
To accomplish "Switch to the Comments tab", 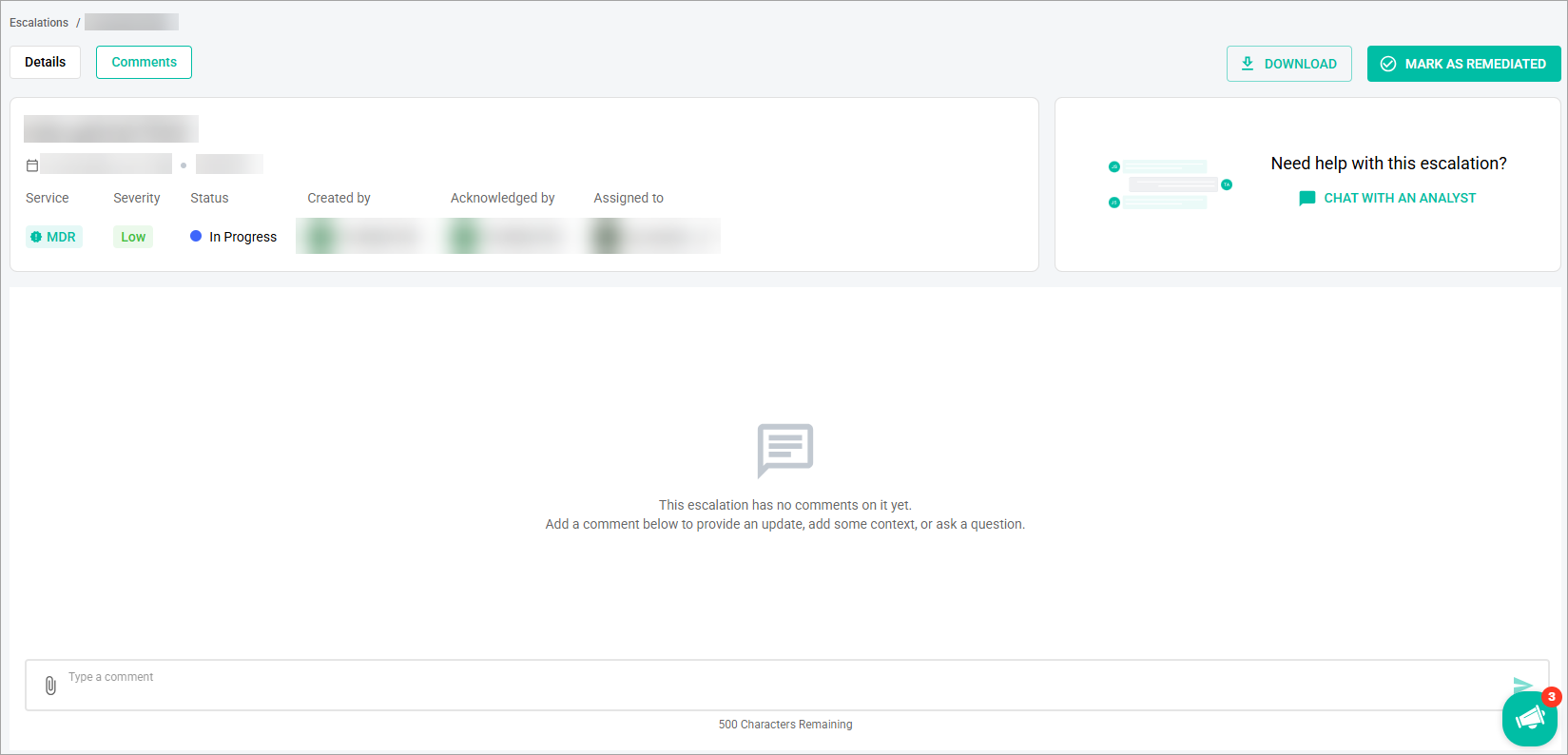I will pos(144,62).
